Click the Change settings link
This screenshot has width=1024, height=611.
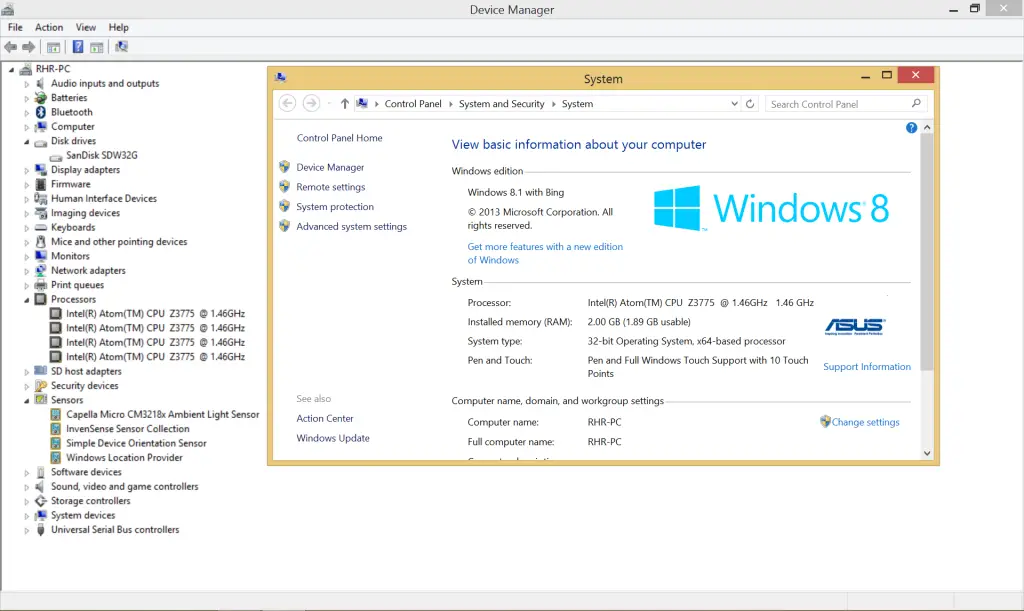pyautogui.click(x=865, y=422)
